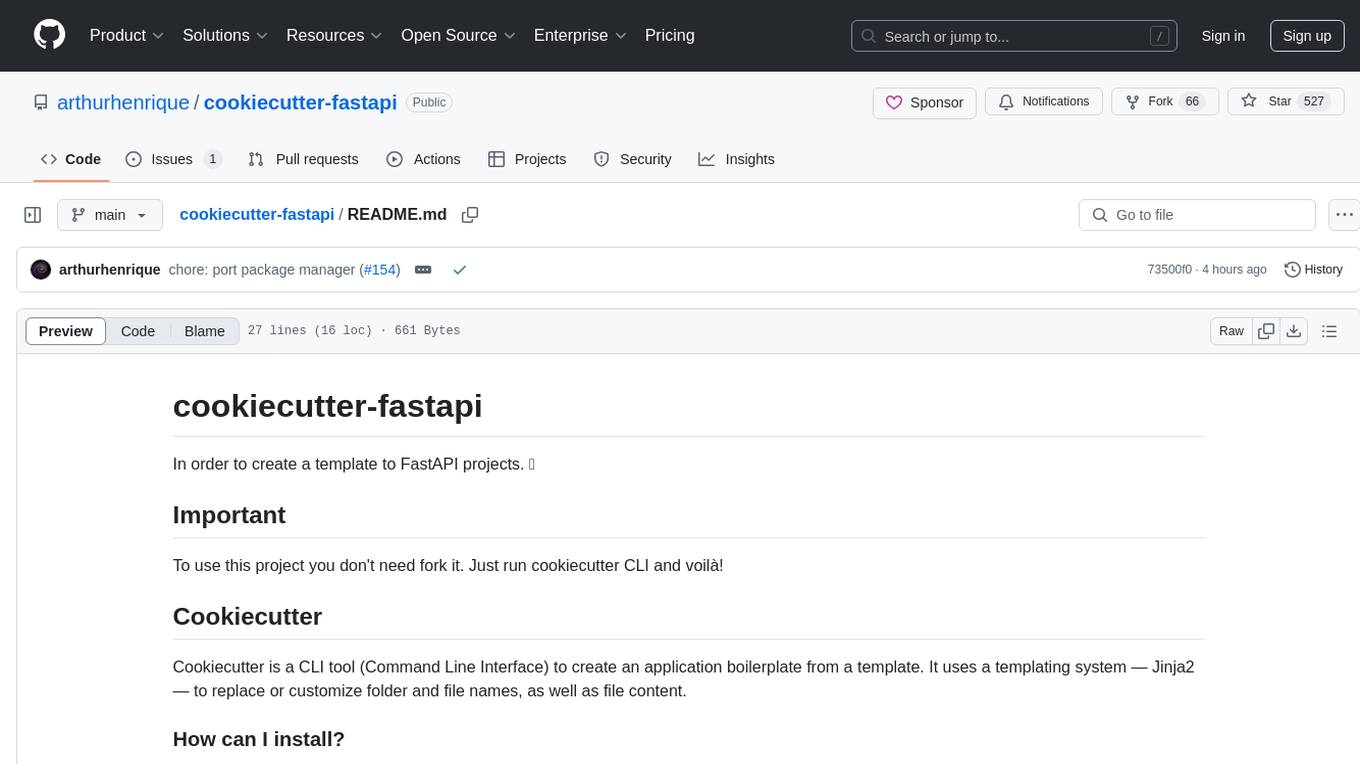Screen dimensions: 1360x764
Task: Expand the Solutions menu
Action: pos(225,35)
